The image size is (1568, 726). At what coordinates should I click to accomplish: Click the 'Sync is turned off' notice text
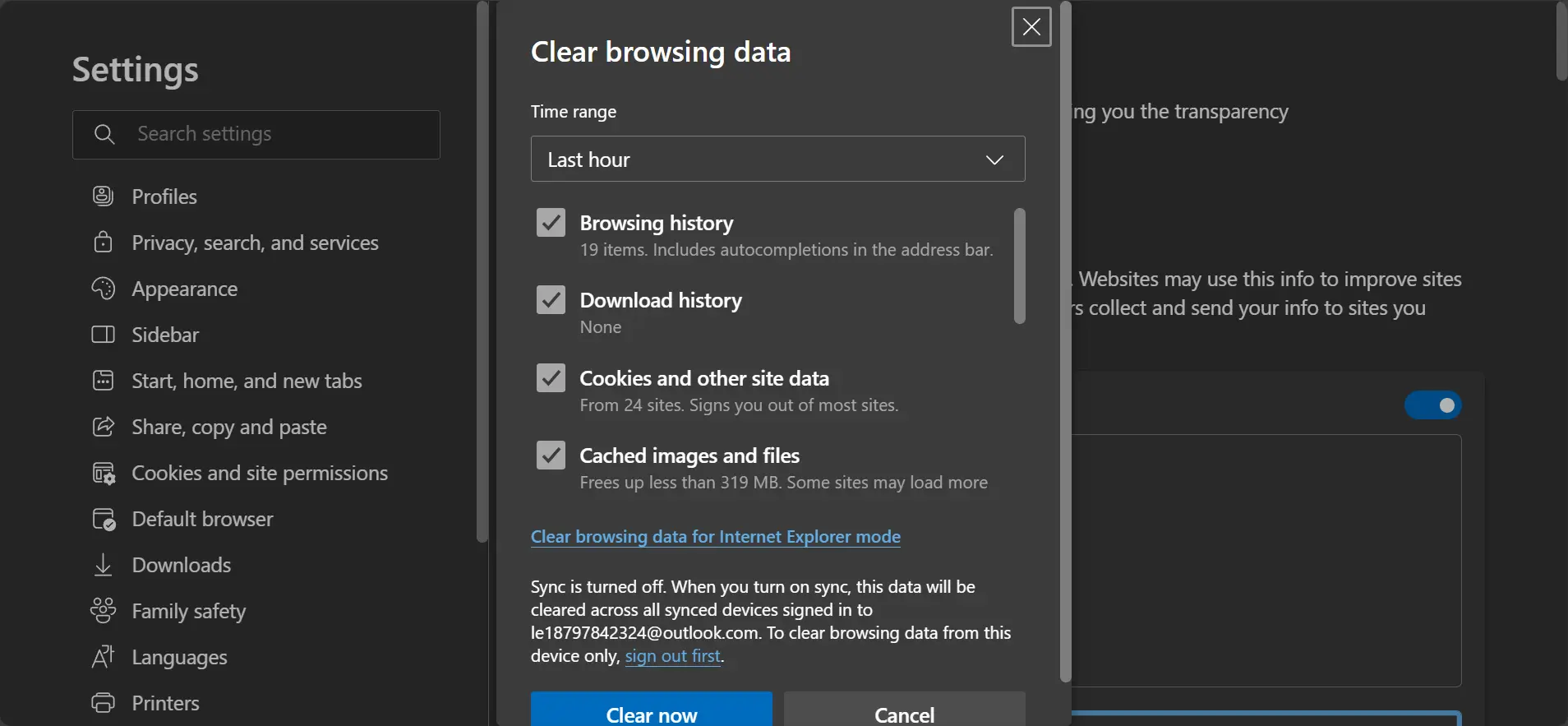tap(771, 621)
